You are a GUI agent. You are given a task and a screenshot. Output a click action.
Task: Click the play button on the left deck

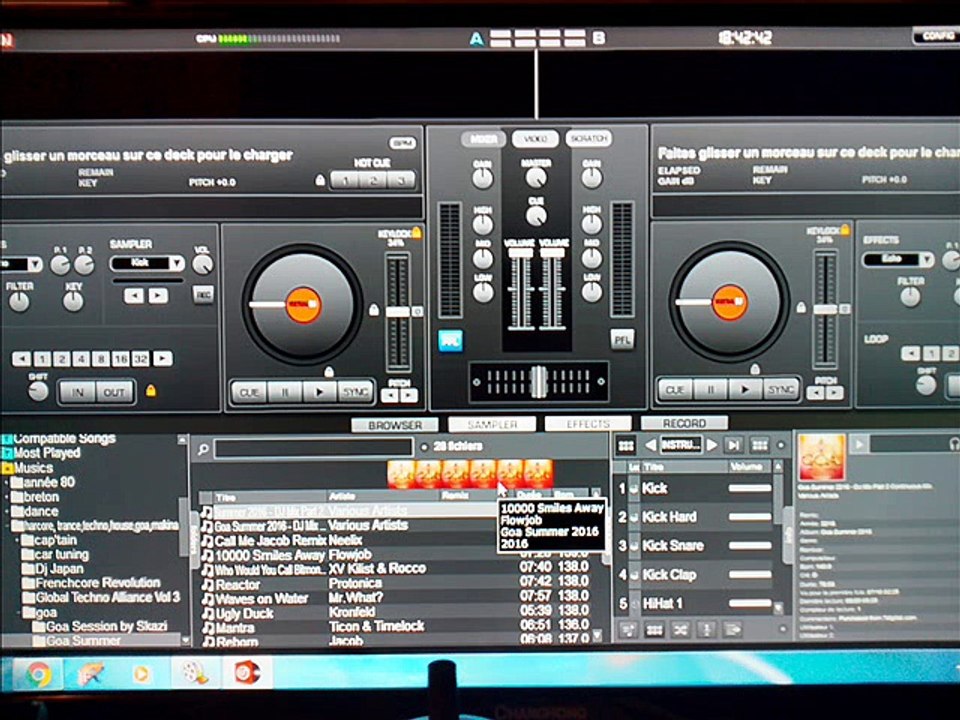tap(319, 392)
